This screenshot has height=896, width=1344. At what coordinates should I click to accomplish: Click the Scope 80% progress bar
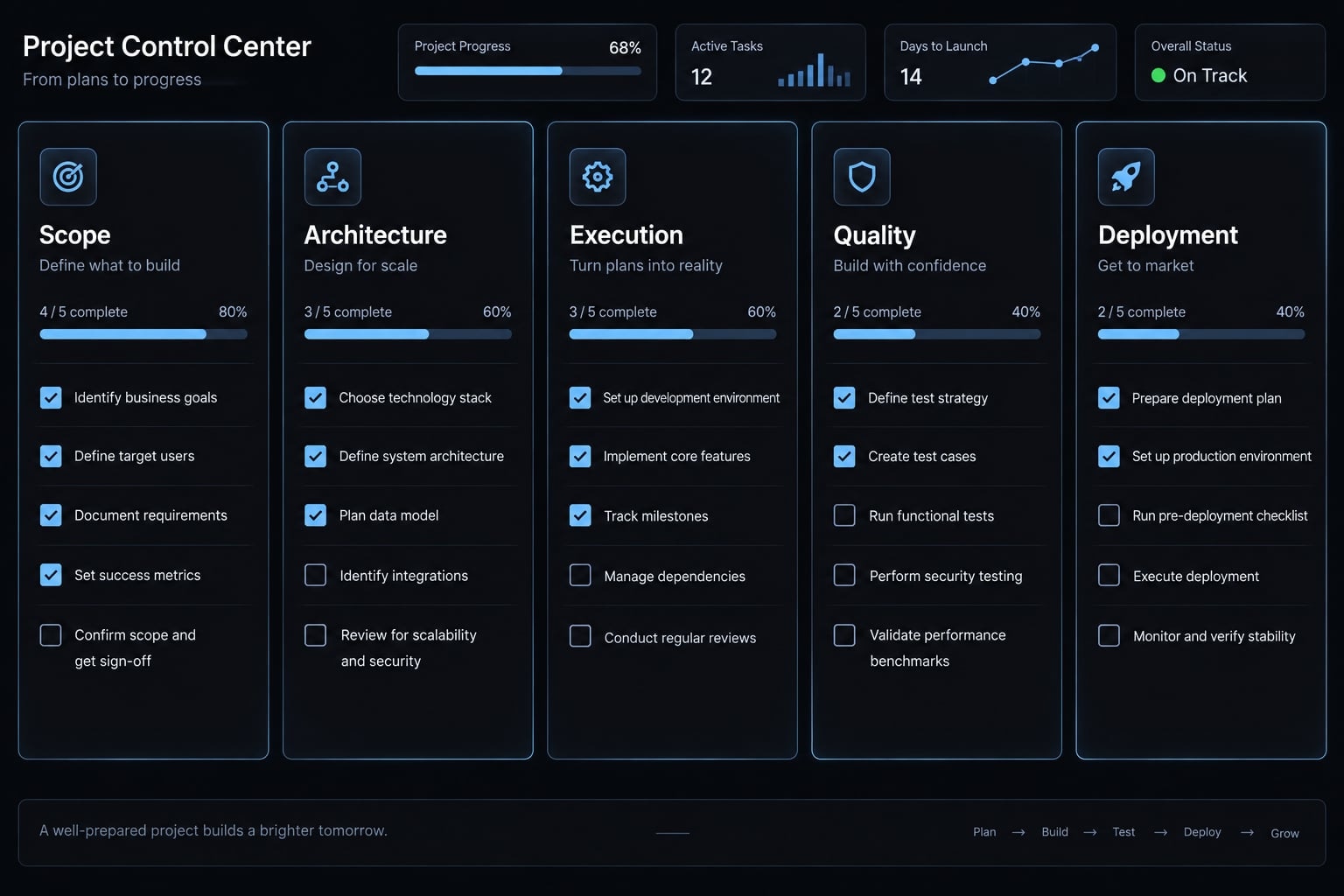(x=143, y=334)
